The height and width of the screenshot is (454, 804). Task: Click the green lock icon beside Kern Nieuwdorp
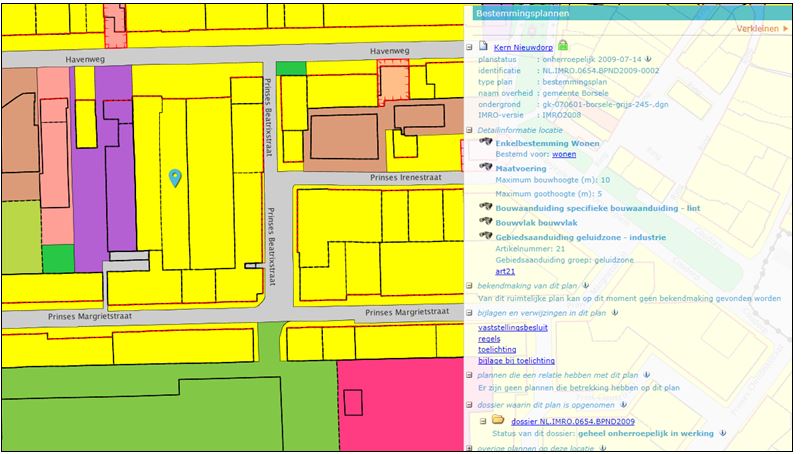[563, 45]
